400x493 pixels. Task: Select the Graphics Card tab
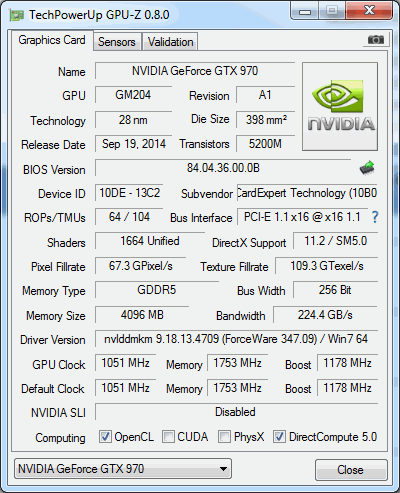pyautogui.click(x=52, y=40)
